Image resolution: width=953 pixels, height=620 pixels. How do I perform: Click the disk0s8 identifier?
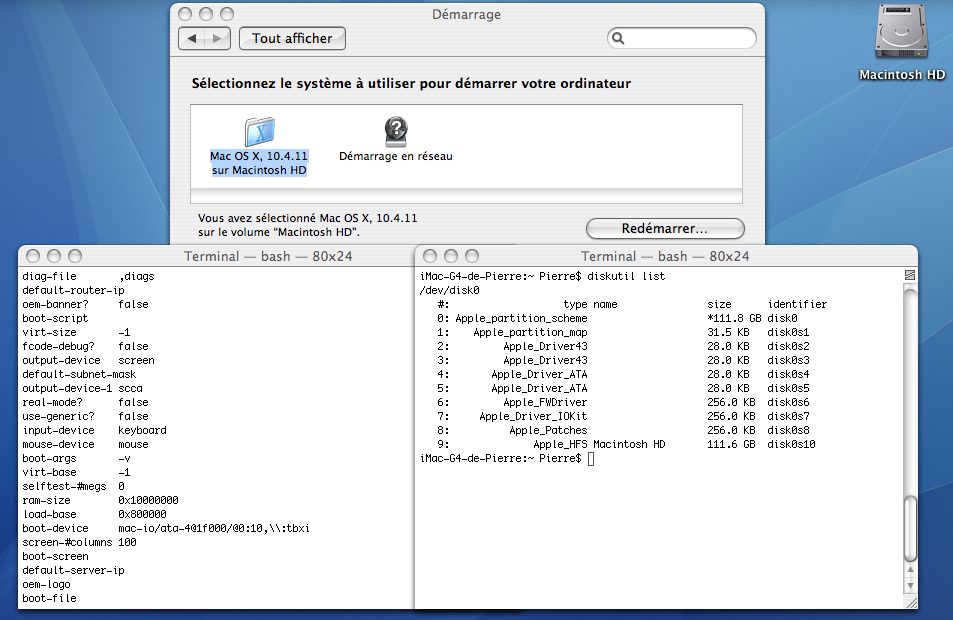tap(788, 430)
